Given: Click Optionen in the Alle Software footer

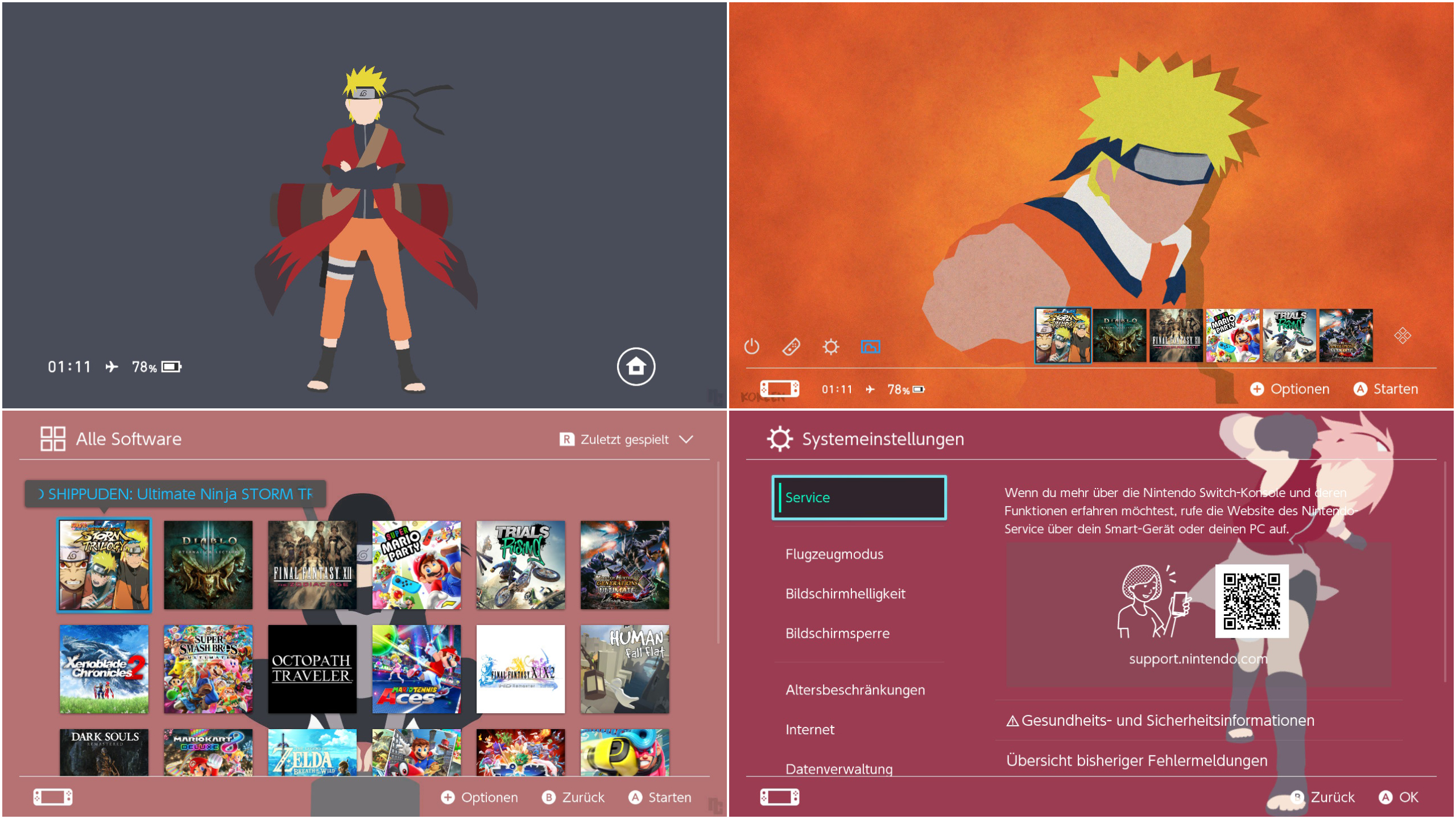Looking at the screenshot, I should pyautogui.click(x=479, y=797).
